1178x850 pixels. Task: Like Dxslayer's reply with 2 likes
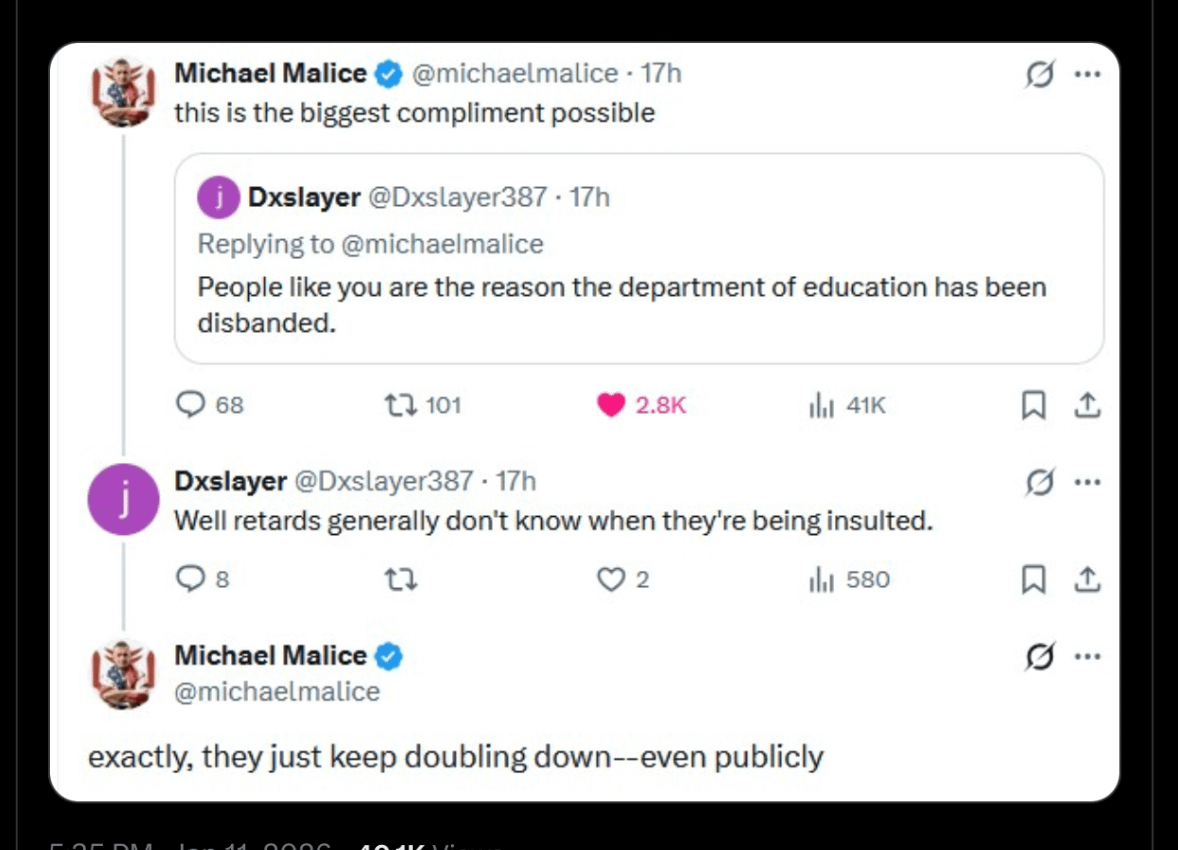(610, 580)
